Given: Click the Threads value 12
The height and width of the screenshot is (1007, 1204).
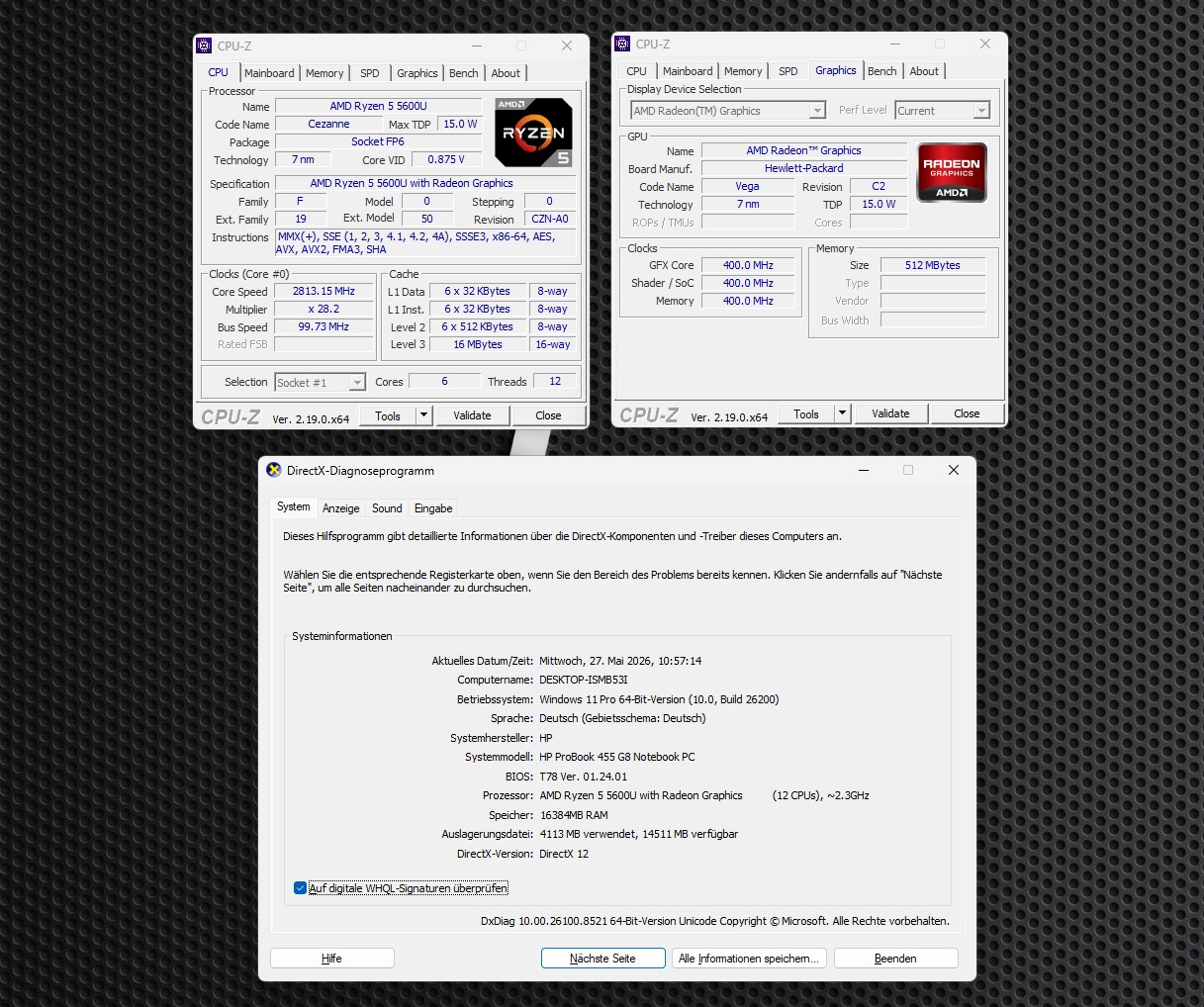Looking at the screenshot, I should (555, 381).
